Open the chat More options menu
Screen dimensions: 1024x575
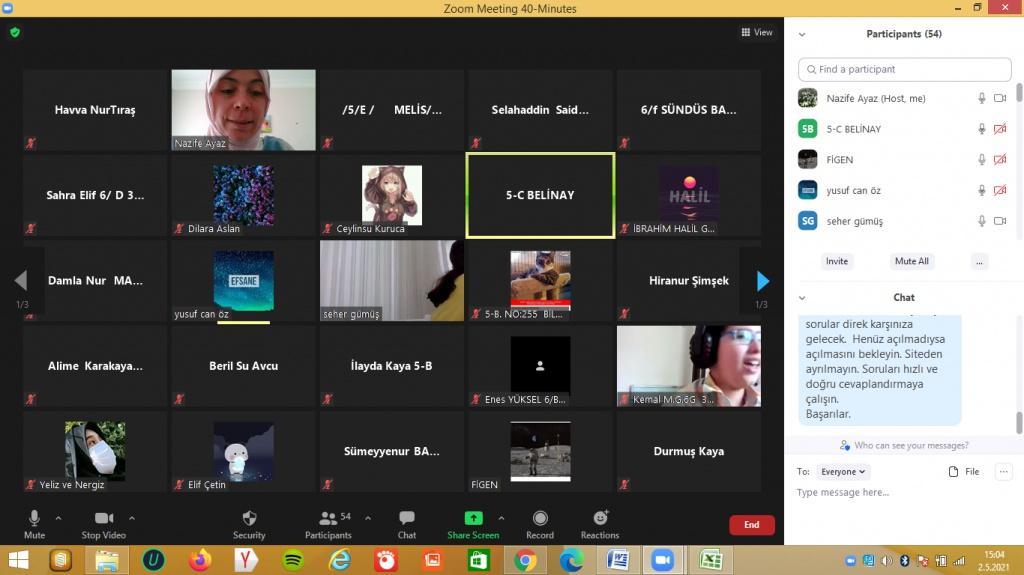pyautogui.click(x=1004, y=471)
